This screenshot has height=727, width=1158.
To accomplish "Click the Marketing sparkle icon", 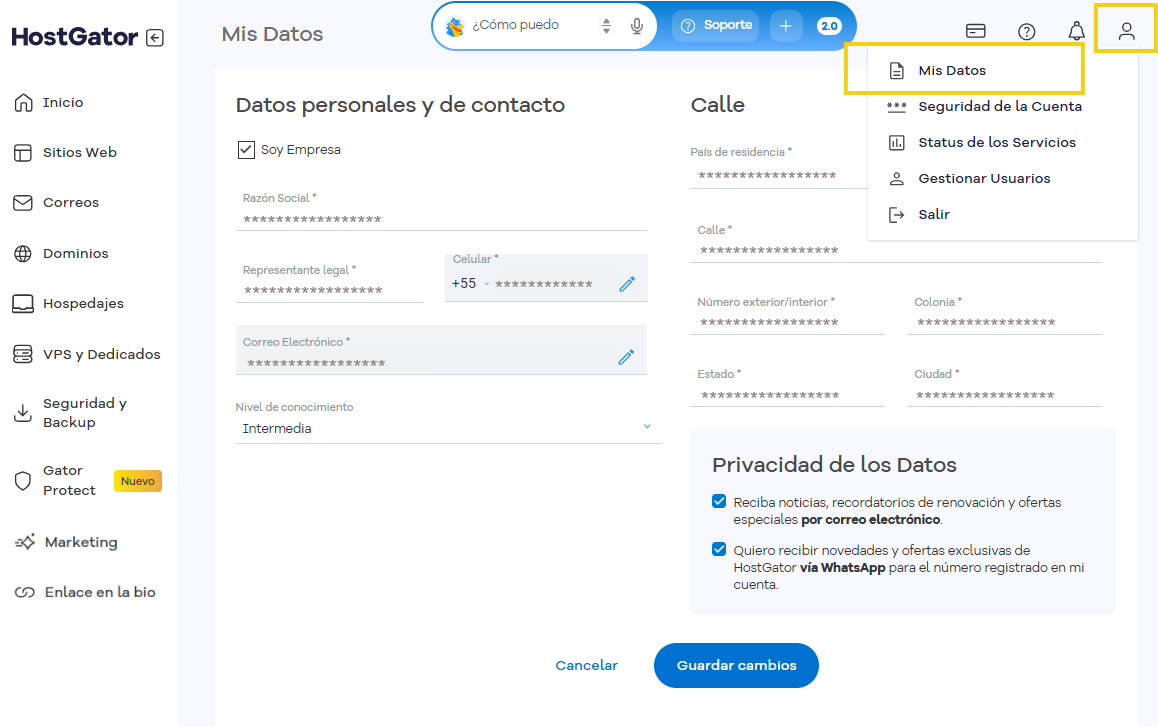I will pyautogui.click(x=25, y=542).
